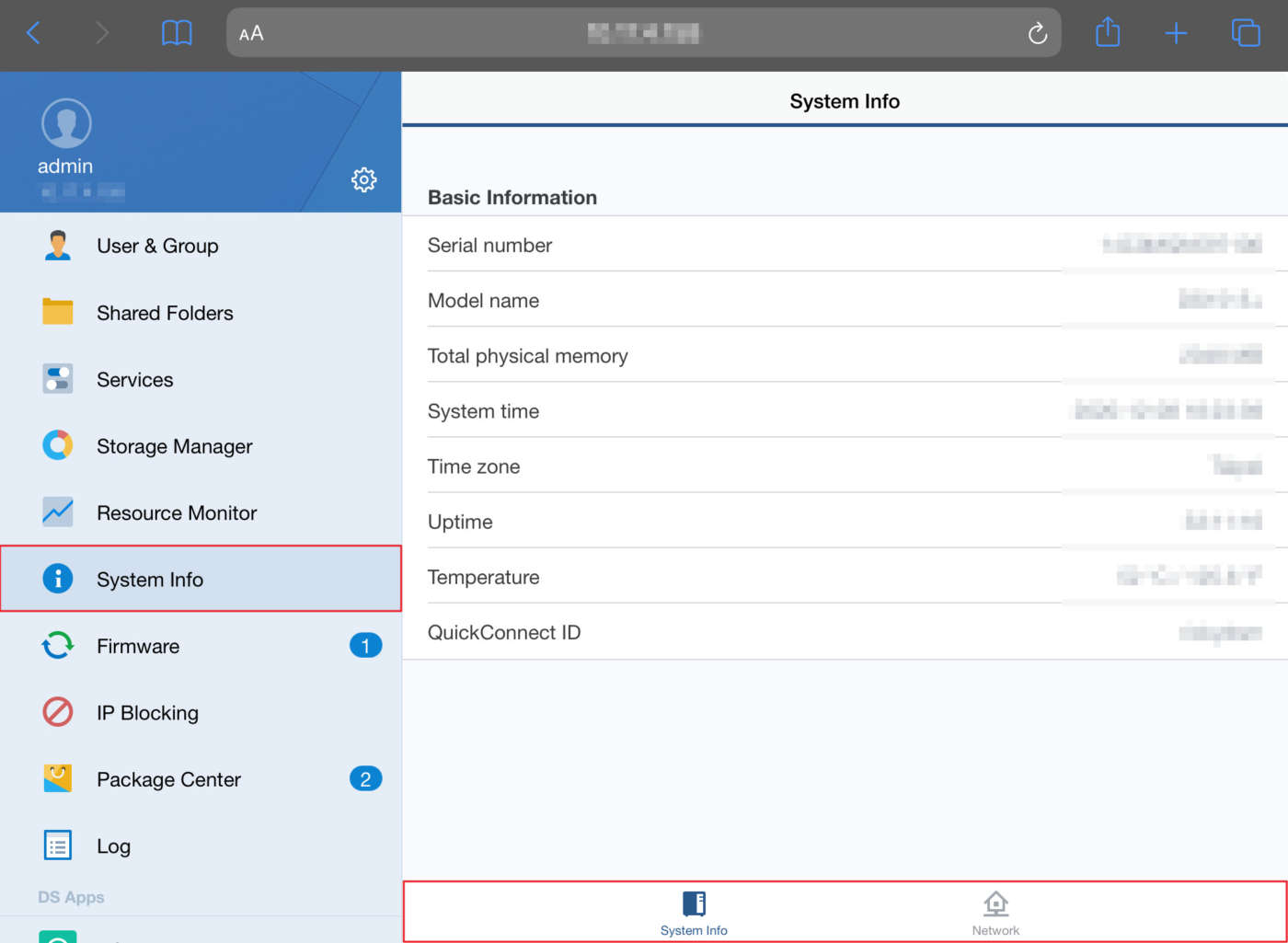Click the admin profile avatar
1288x943 pixels.
(x=65, y=121)
